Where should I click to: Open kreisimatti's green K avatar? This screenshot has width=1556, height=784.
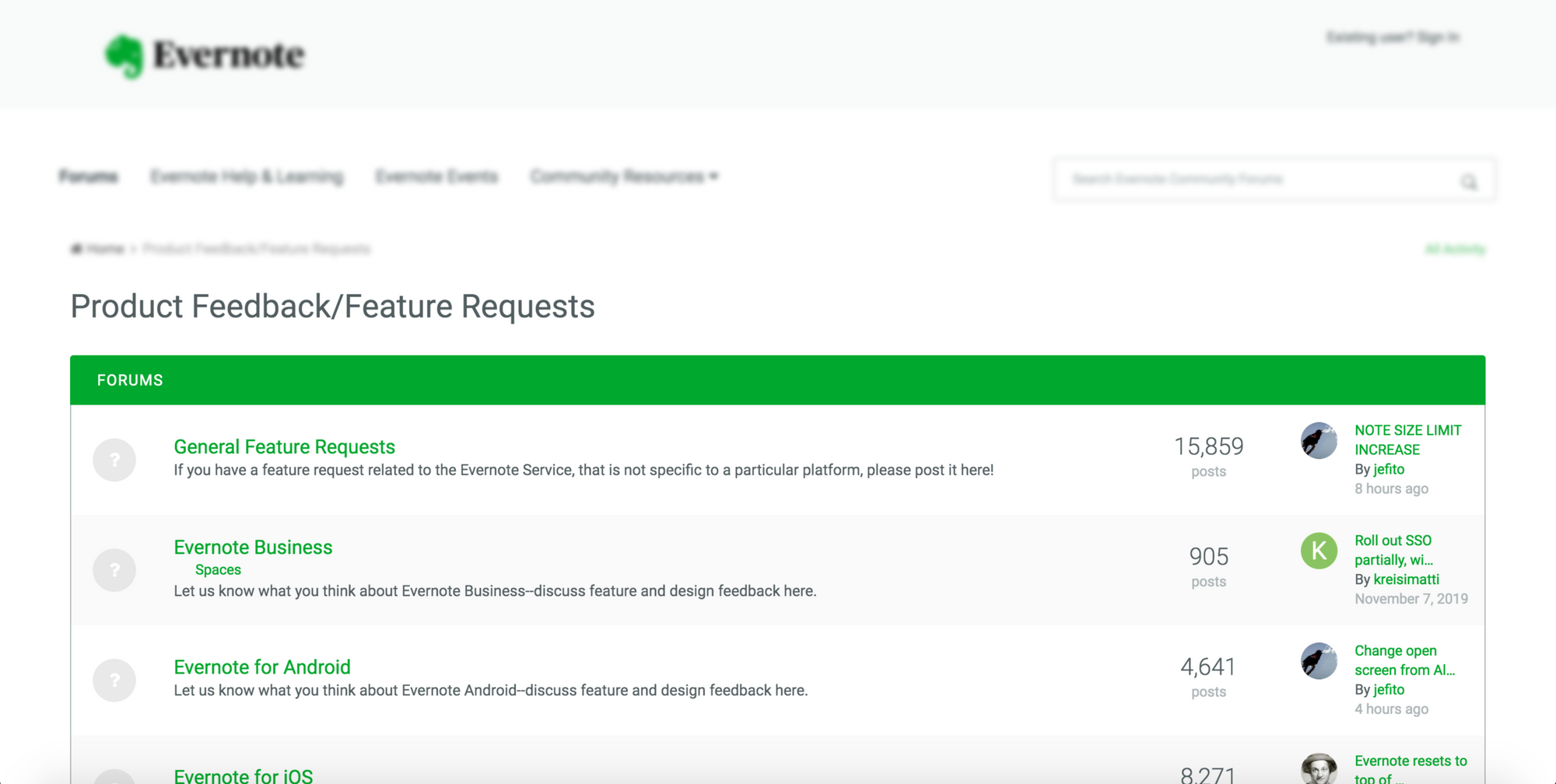1319,551
